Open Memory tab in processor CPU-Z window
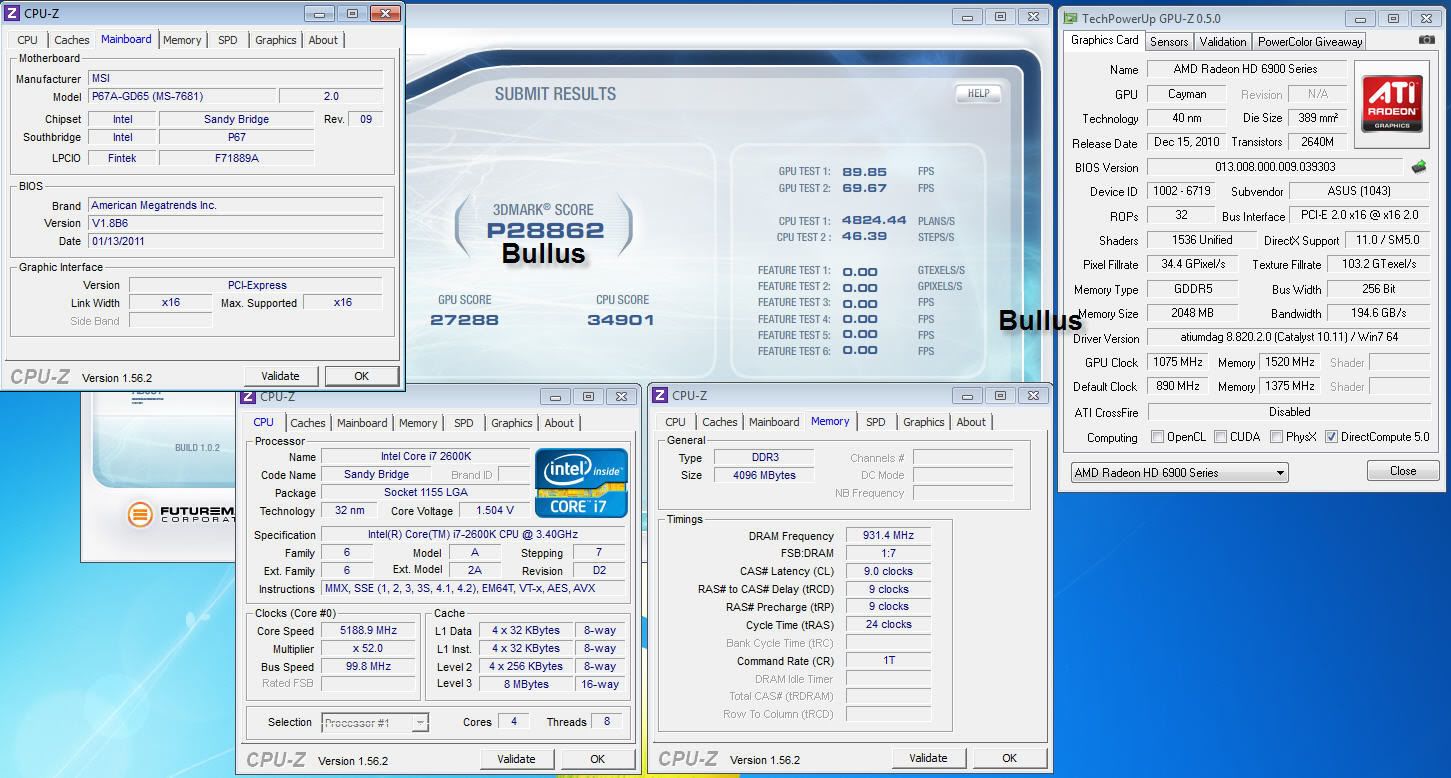This screenshot has height=778, width=1451. click(x=418, y=423)
